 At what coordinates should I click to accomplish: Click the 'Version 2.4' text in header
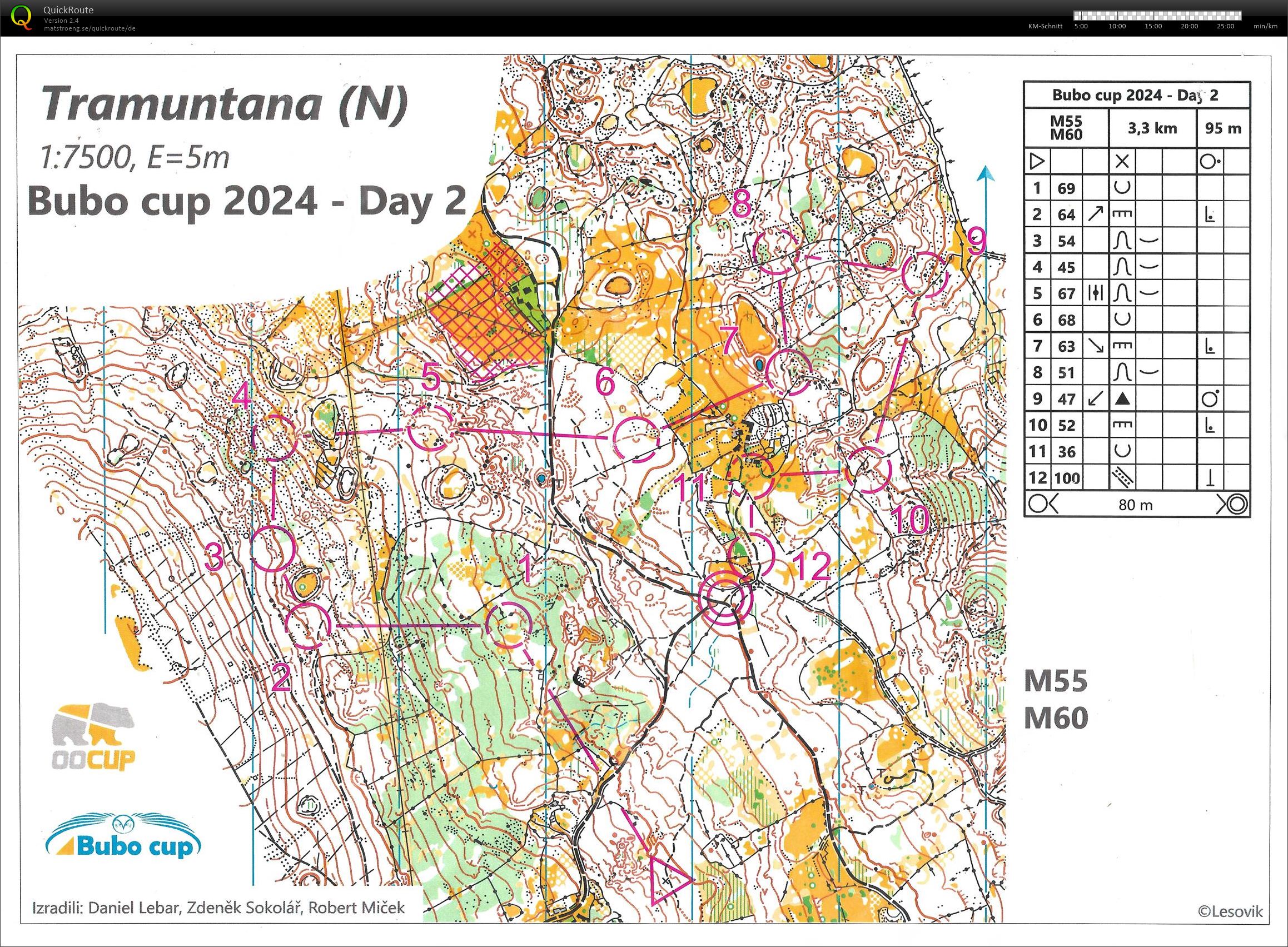pyautogui.click(x=61, y=21)
